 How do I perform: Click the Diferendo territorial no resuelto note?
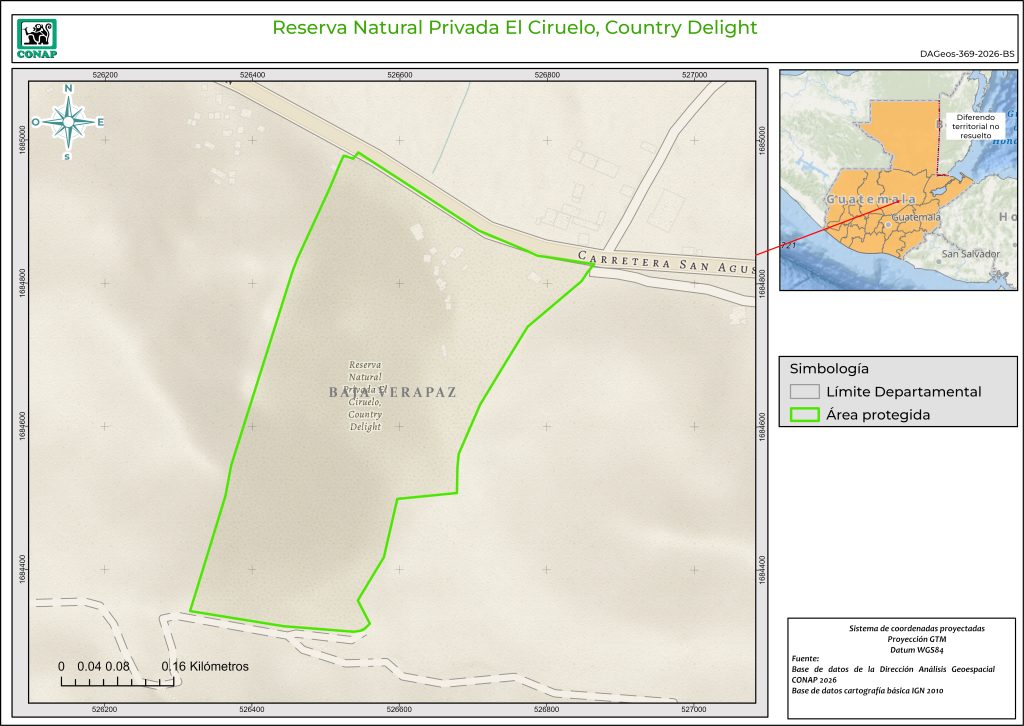(970, 125)
